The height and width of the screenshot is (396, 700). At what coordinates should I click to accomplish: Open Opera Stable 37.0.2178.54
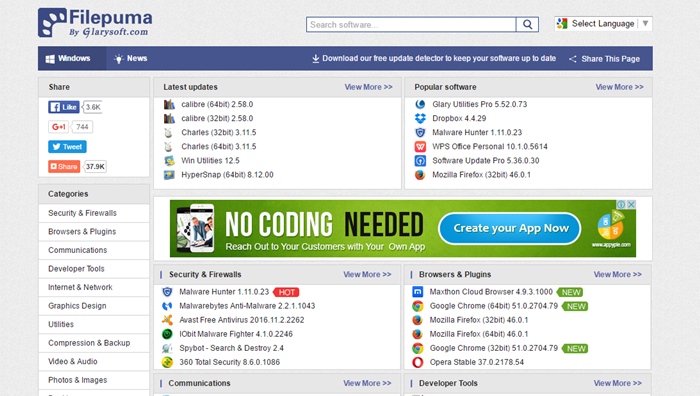477,362
